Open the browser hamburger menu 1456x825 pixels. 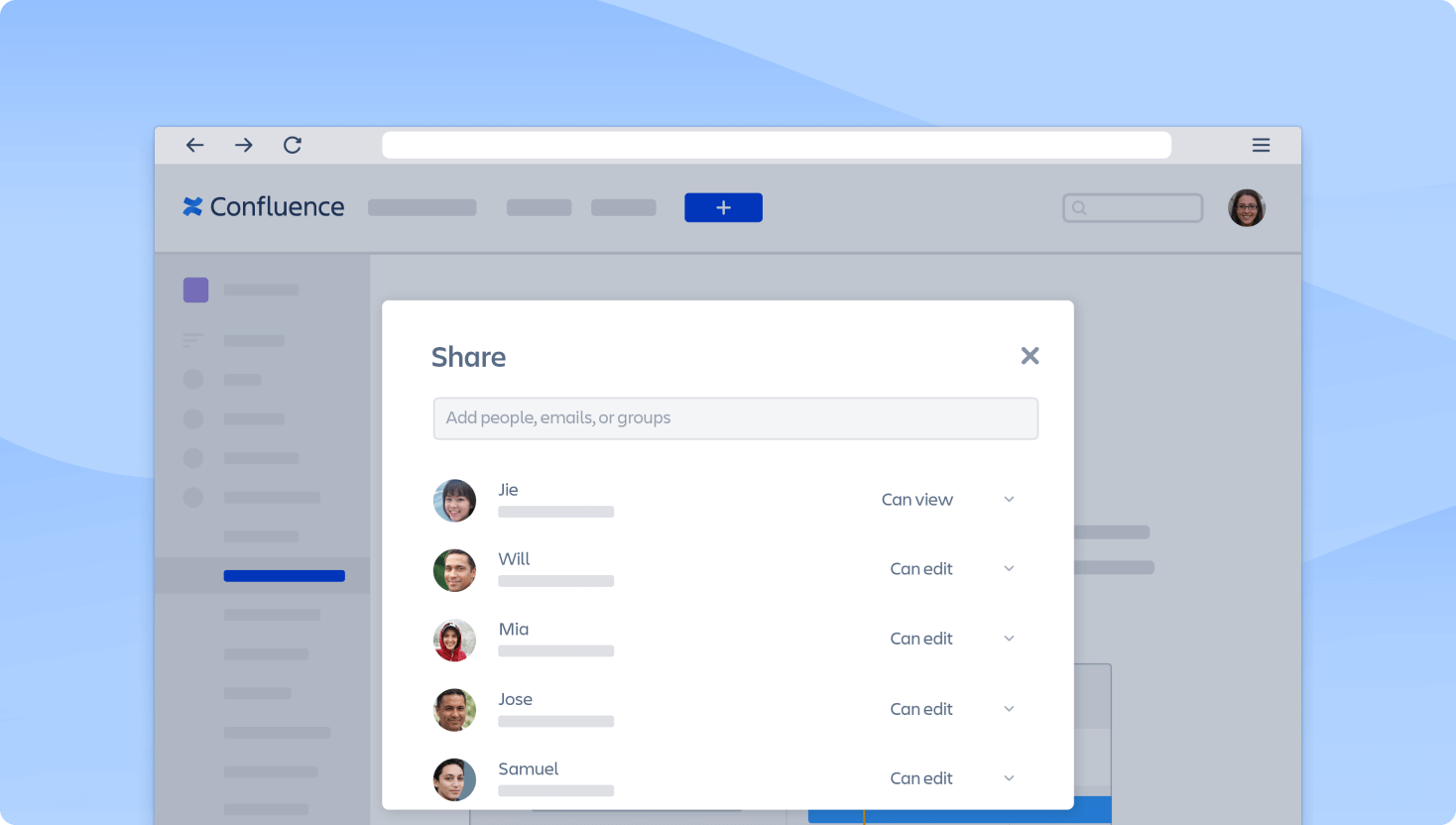click(1261, 145)
